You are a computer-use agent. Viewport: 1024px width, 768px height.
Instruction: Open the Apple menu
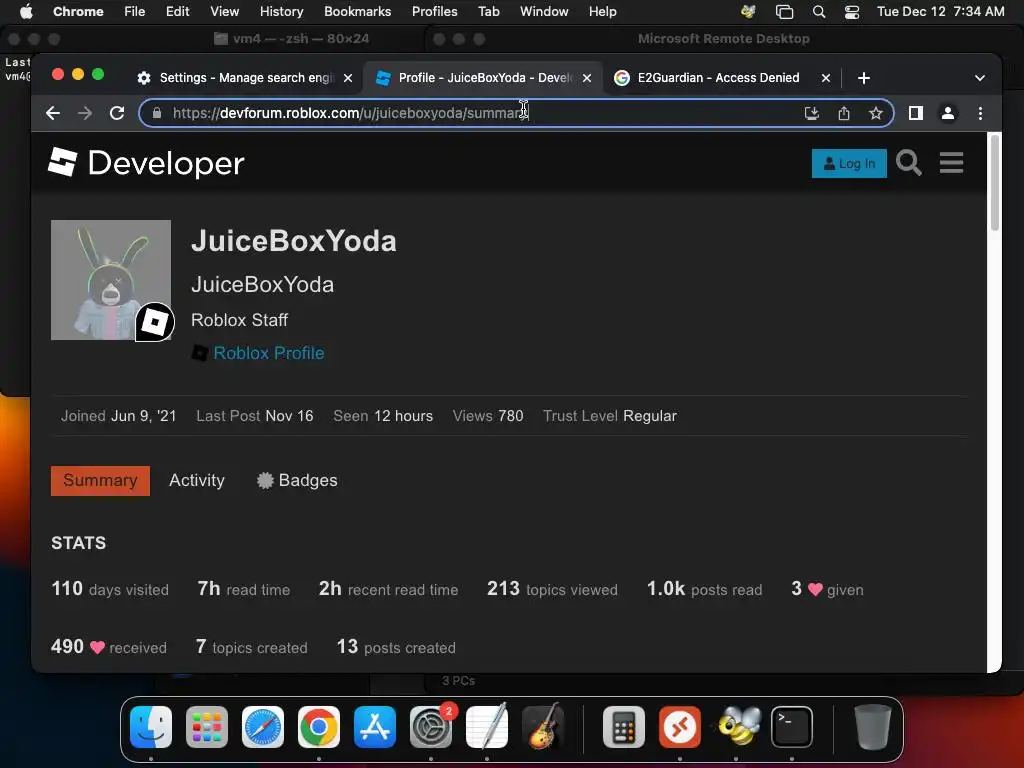(26, 11)
